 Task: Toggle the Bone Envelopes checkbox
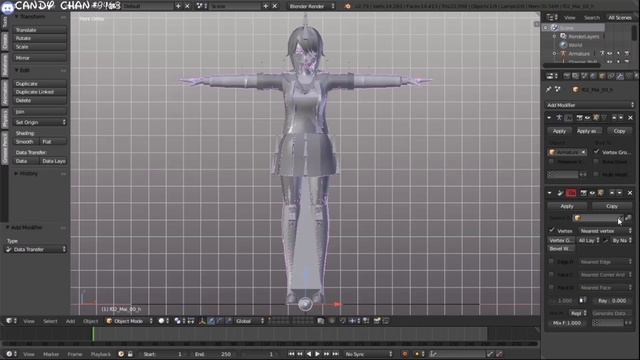tap(596, 162)
